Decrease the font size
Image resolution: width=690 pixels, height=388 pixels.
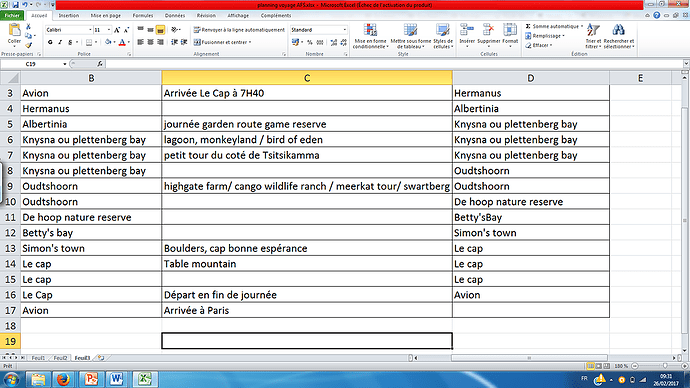tap(126, 30)
